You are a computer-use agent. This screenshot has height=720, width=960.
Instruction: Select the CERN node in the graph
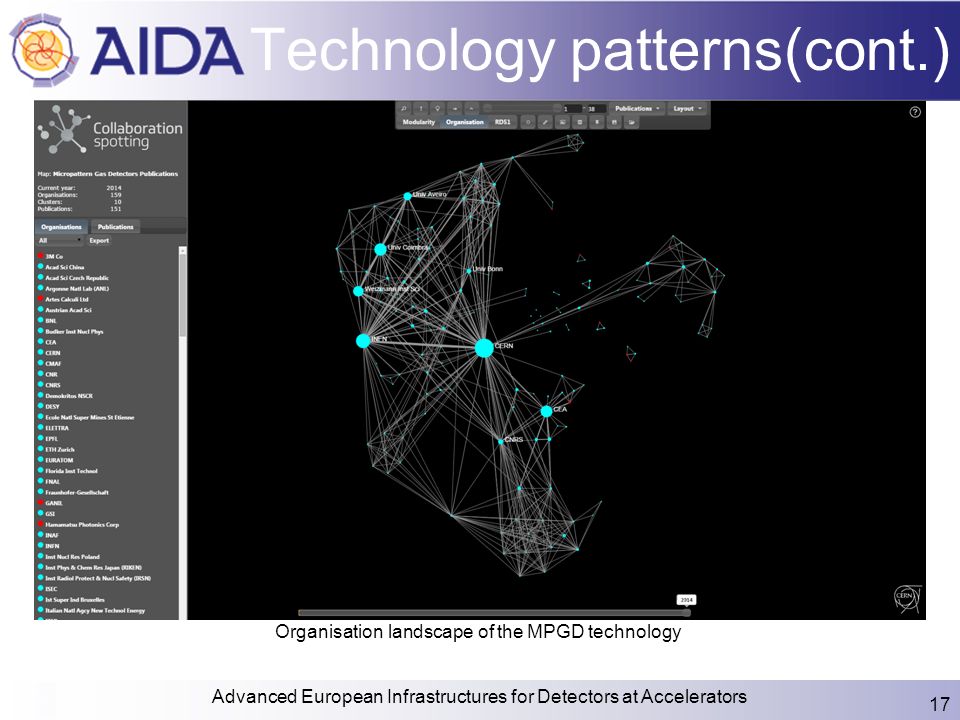coord(484,348)
